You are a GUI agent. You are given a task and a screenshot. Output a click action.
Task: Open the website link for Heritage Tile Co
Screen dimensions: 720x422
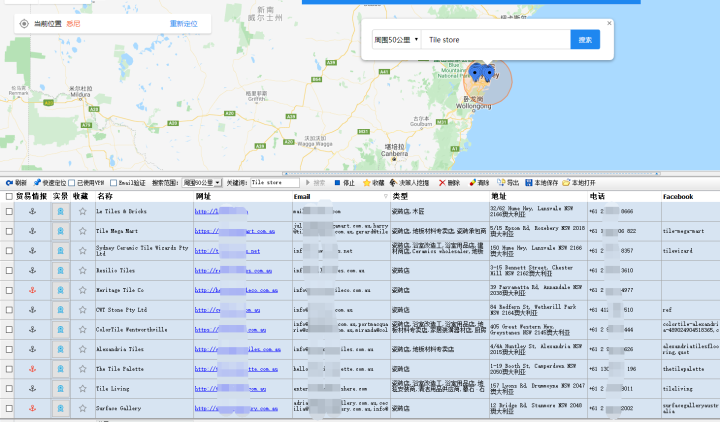[x=236, y=290]
